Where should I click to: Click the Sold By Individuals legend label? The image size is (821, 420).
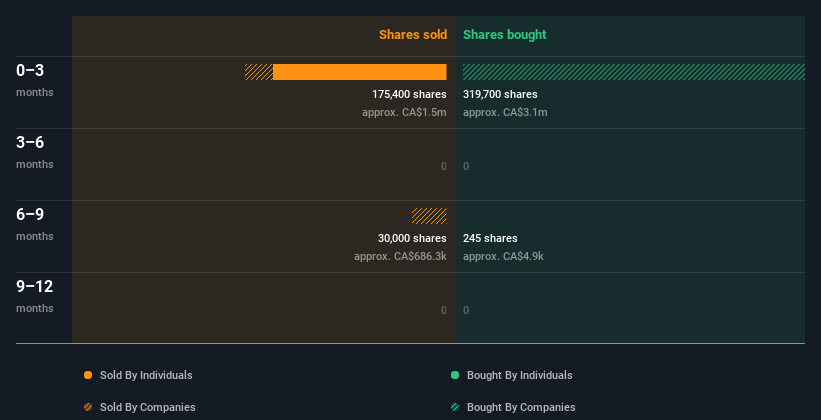146,375
